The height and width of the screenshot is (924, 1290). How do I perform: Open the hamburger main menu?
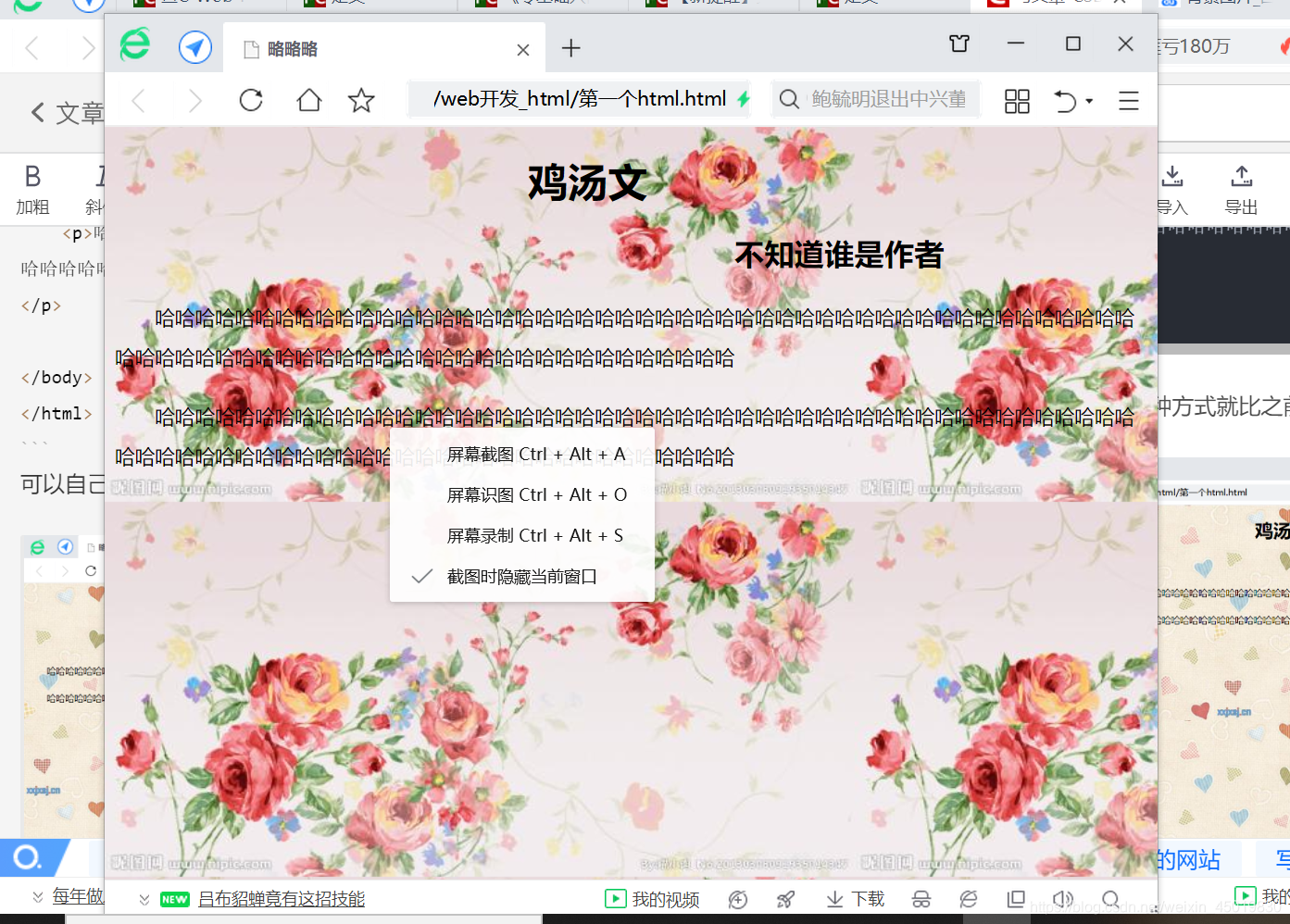[1128, 101]
